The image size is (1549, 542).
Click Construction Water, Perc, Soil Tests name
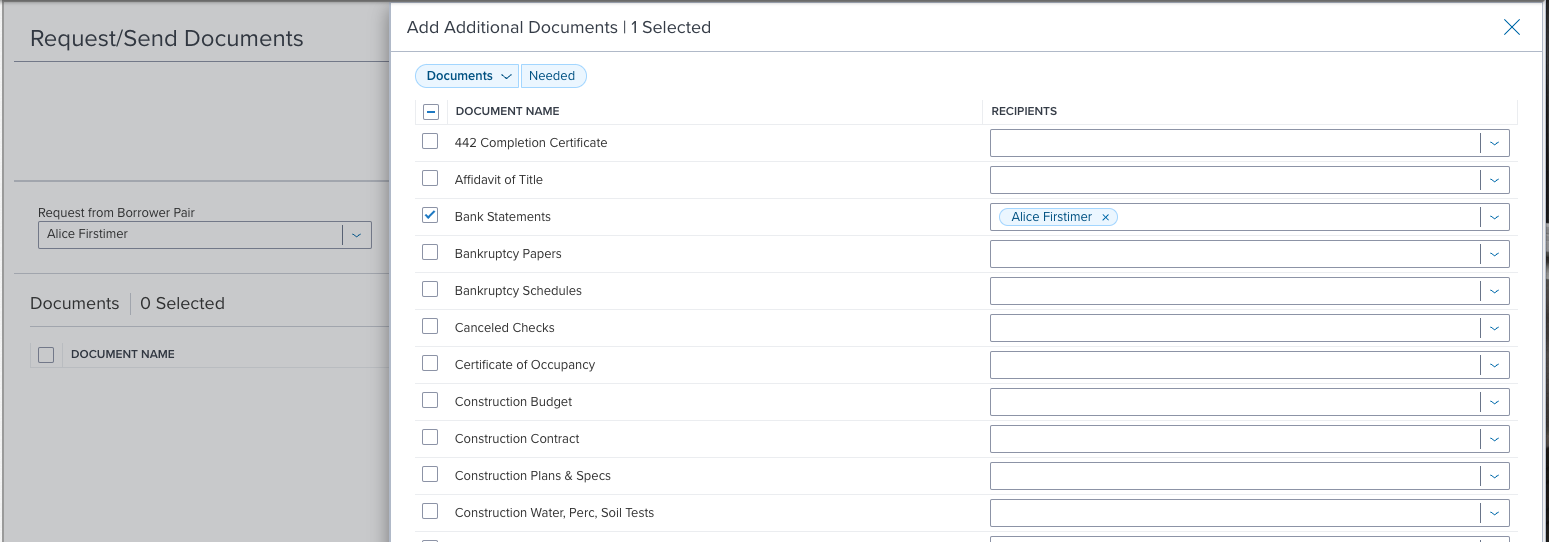point(554,513)
